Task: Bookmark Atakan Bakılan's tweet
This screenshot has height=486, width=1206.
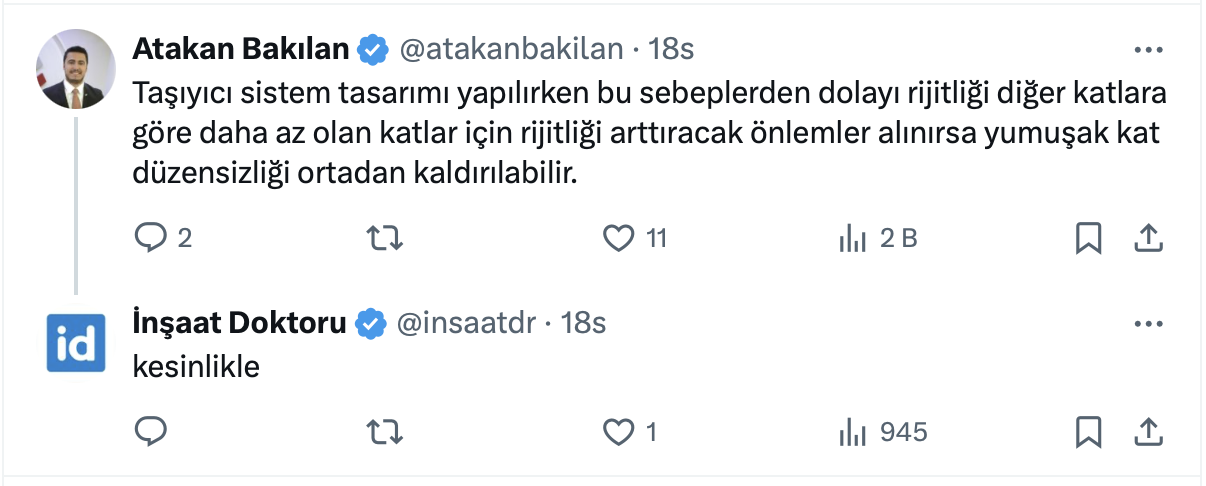Action: (x=1088, y=238)
